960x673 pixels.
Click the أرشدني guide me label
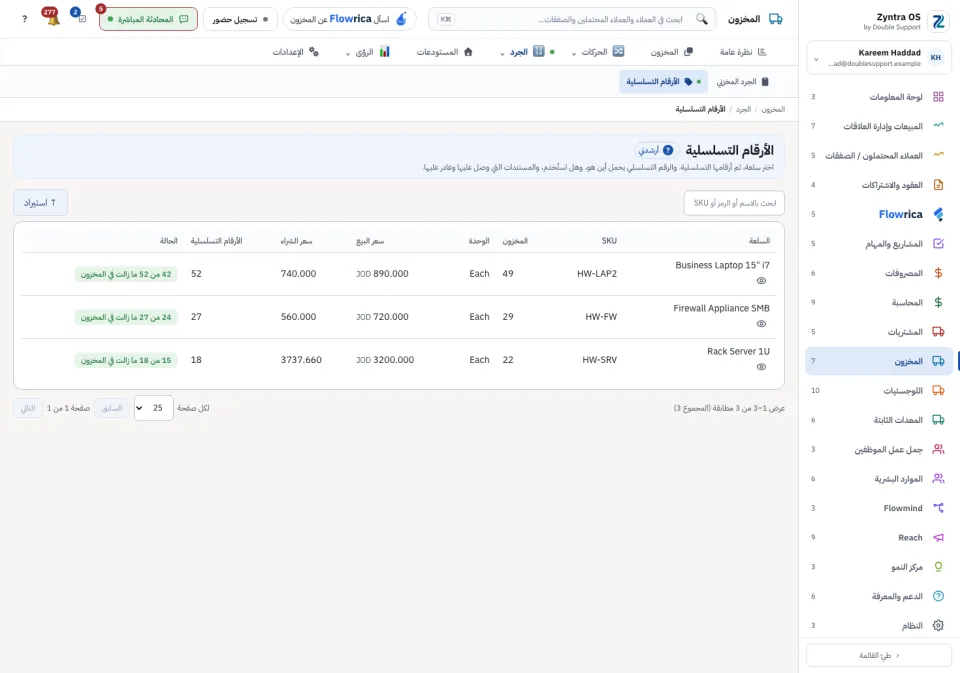pyautogui.click(x=648, y=150)
